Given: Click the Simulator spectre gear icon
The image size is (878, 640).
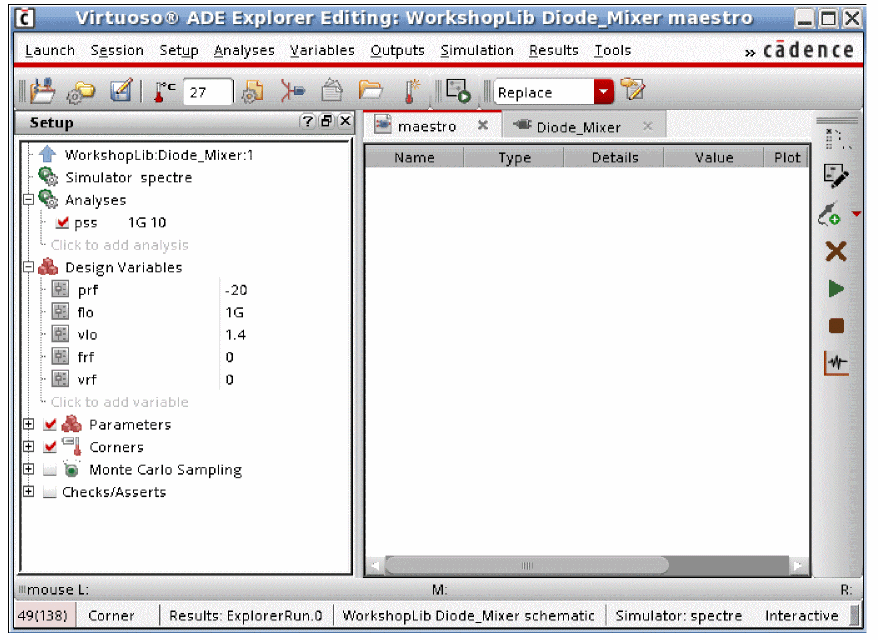Looking at the screenshot, I should (48, 177).
